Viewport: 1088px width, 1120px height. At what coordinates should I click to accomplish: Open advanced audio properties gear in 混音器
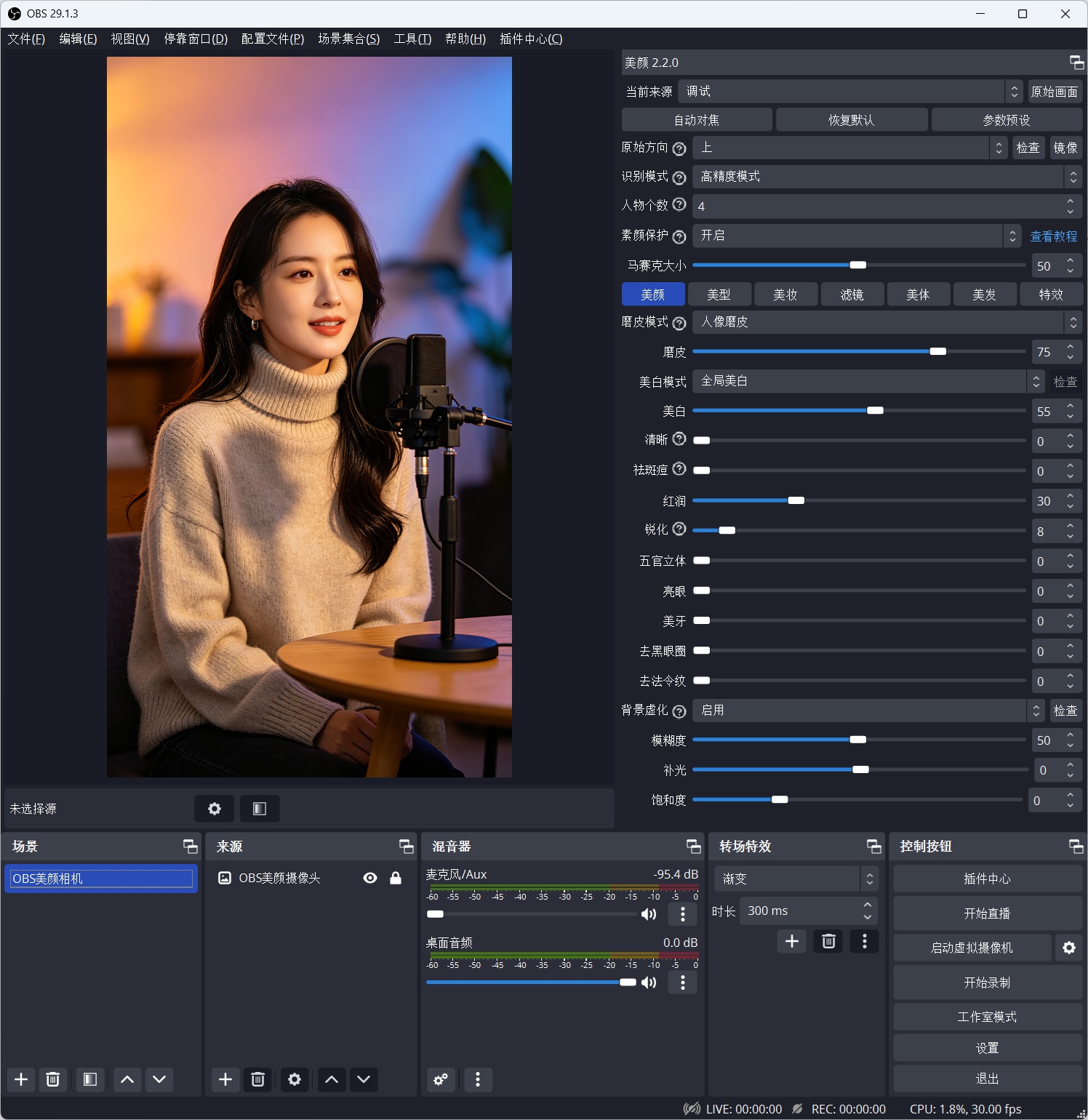tap(441, 1080)
